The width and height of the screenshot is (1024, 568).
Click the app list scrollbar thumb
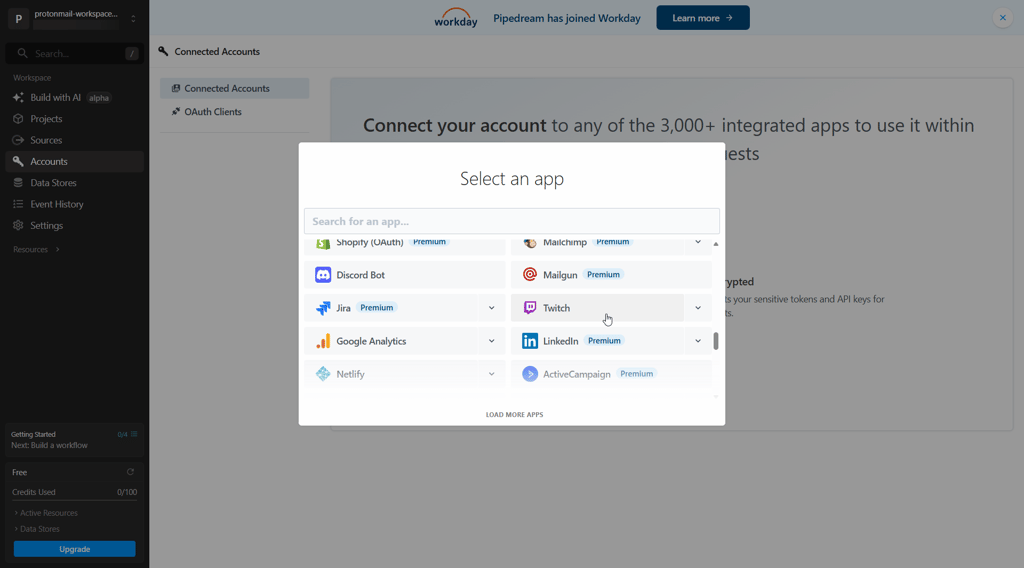(x=716, y=341)
